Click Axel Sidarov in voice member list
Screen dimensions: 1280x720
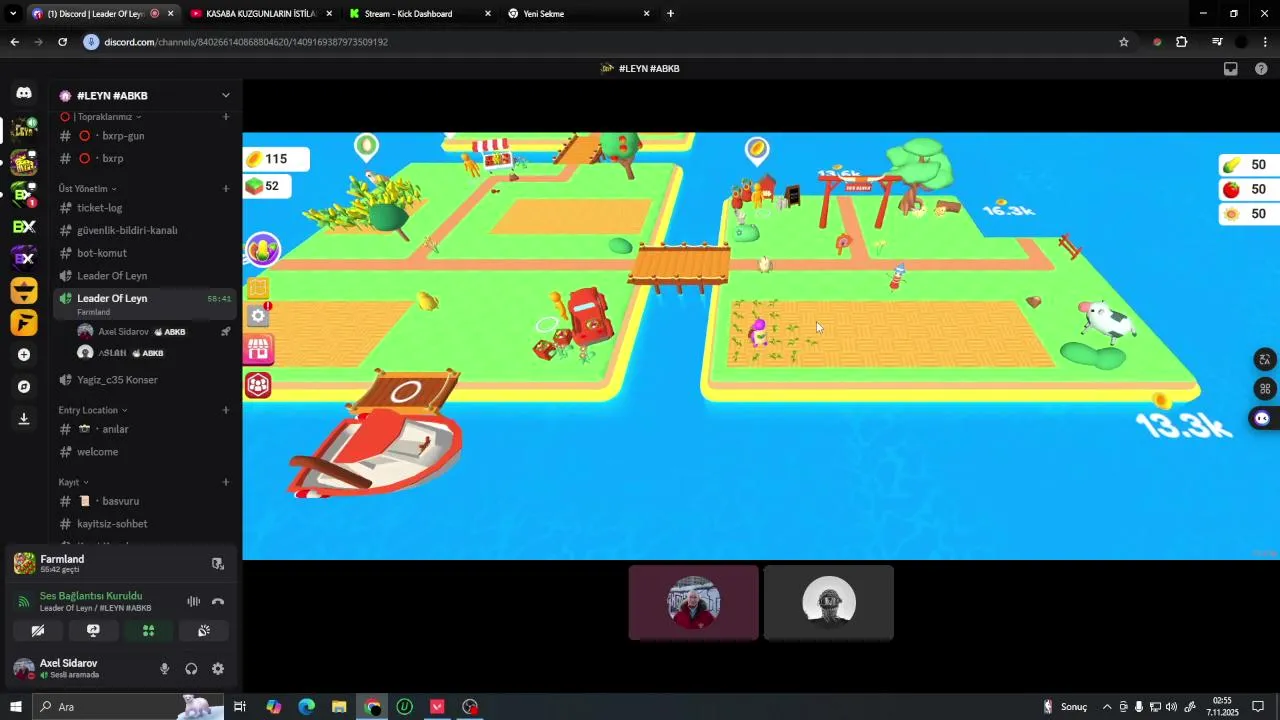[155, 332]
